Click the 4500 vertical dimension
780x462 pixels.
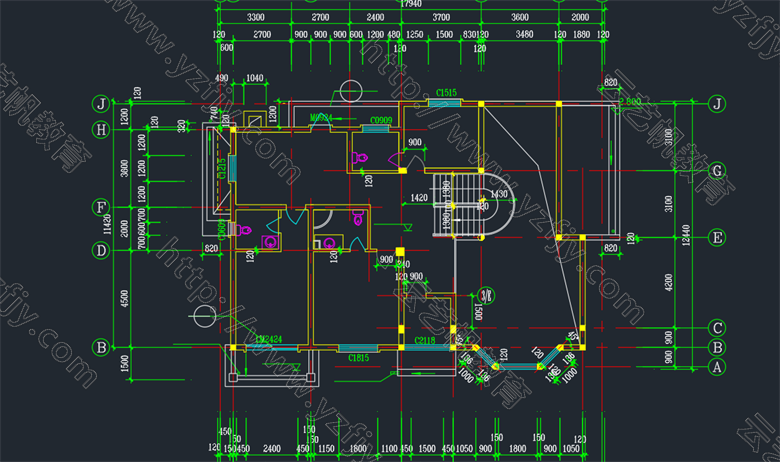click(124, 298)
